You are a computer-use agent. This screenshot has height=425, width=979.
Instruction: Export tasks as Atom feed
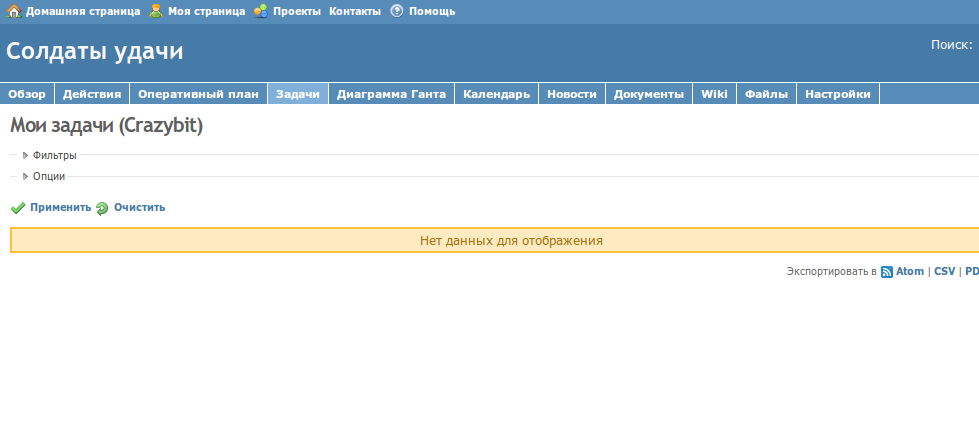[910, 271]
